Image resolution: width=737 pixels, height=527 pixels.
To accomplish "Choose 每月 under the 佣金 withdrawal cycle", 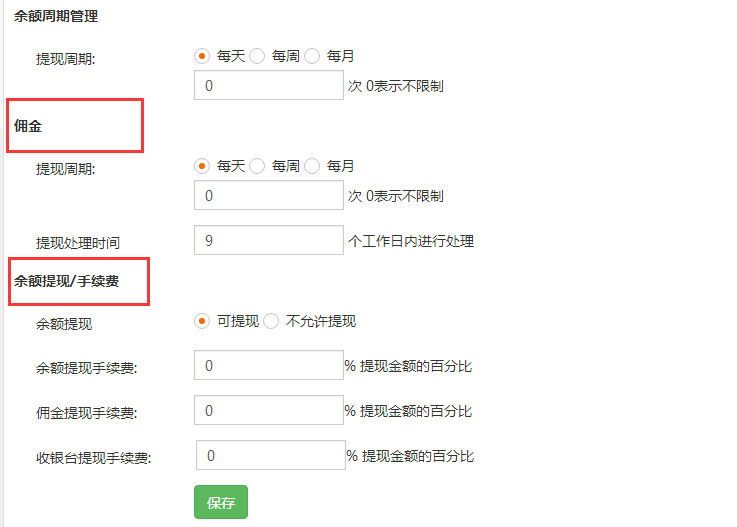I will 312,166.
